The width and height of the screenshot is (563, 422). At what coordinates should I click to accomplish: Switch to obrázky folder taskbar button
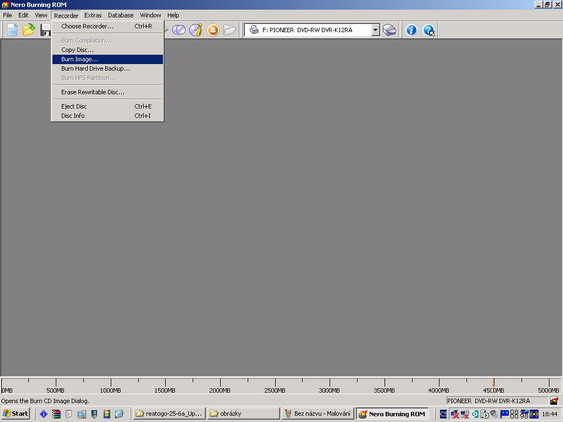point(243,414)
